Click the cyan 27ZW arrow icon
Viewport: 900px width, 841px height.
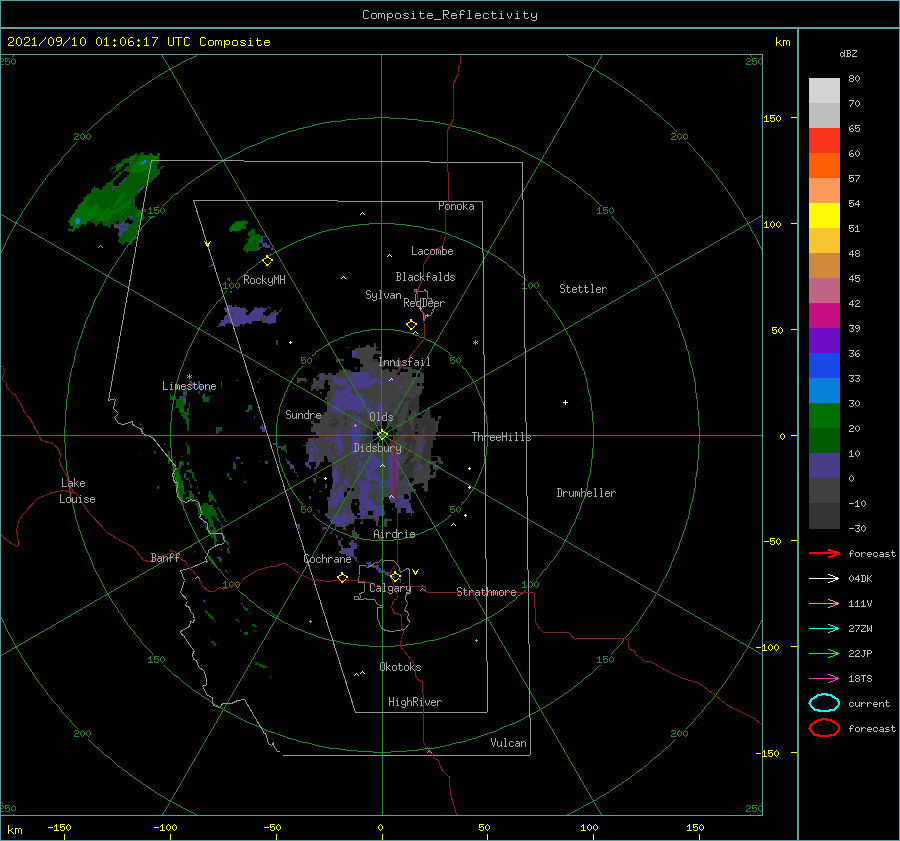(x=824, y=629)
